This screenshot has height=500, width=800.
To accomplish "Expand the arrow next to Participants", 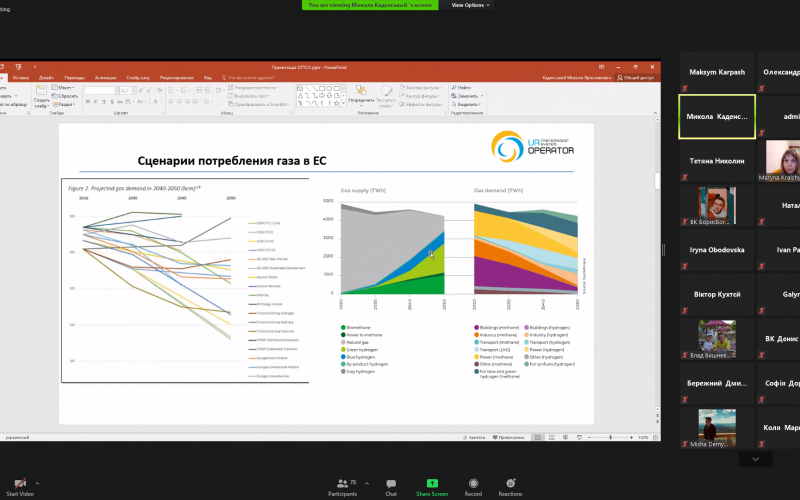I will (x=367, y=483).
